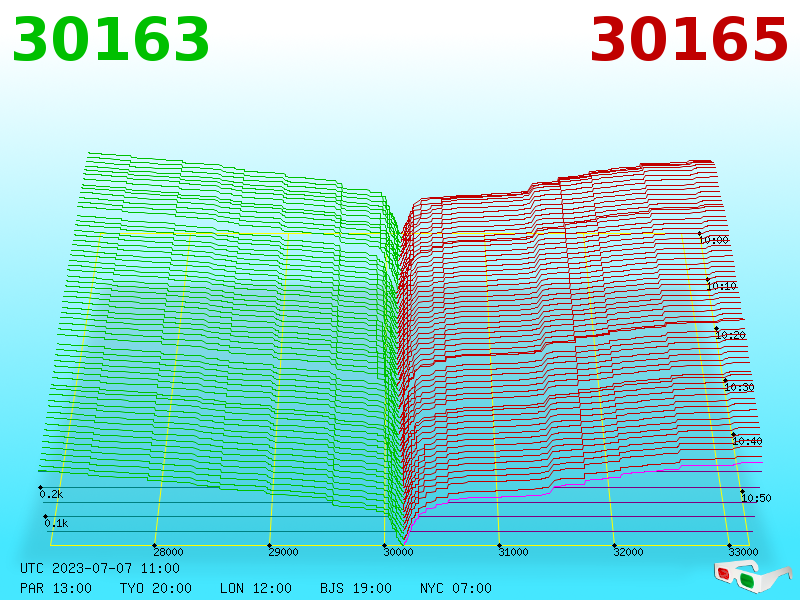Click the PAR 13:00 clock
The height and width of the screenshot is (600, 800).
pyautogui.click(x=56, y=588)
